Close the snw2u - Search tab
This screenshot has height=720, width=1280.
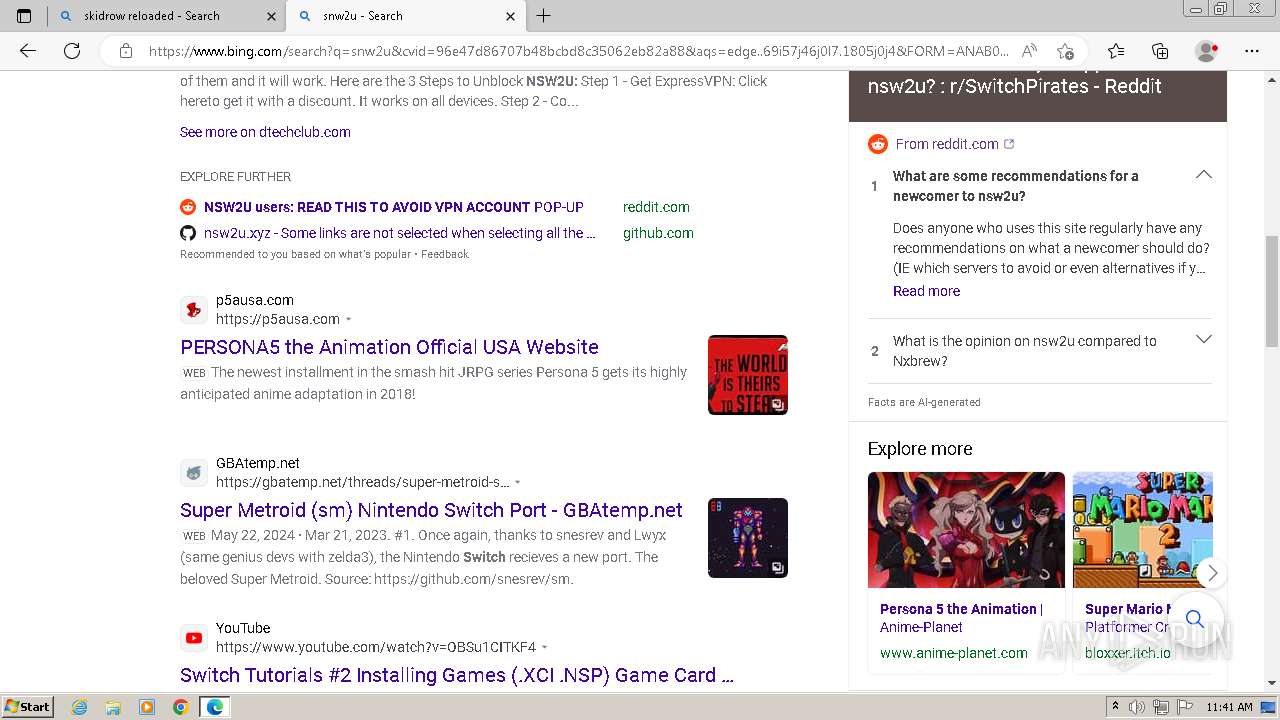[x=511, y=16]
